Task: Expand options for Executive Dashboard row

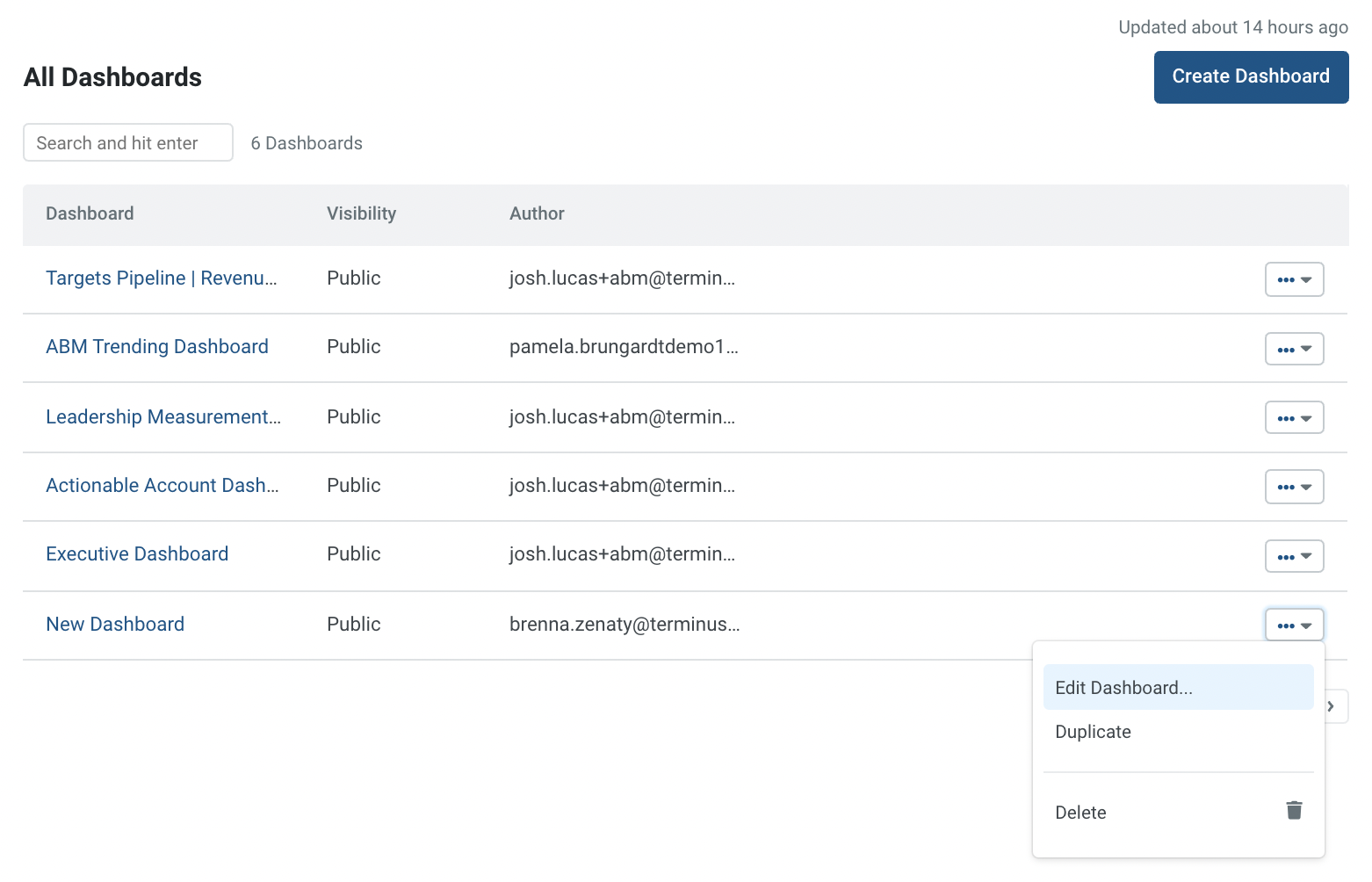Action: (1294, 556)
